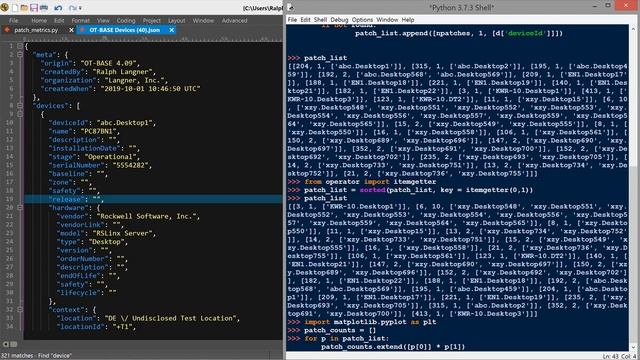Close the patch_metrics.py tab
Viewport: 640px width, 360px height.
71,30
